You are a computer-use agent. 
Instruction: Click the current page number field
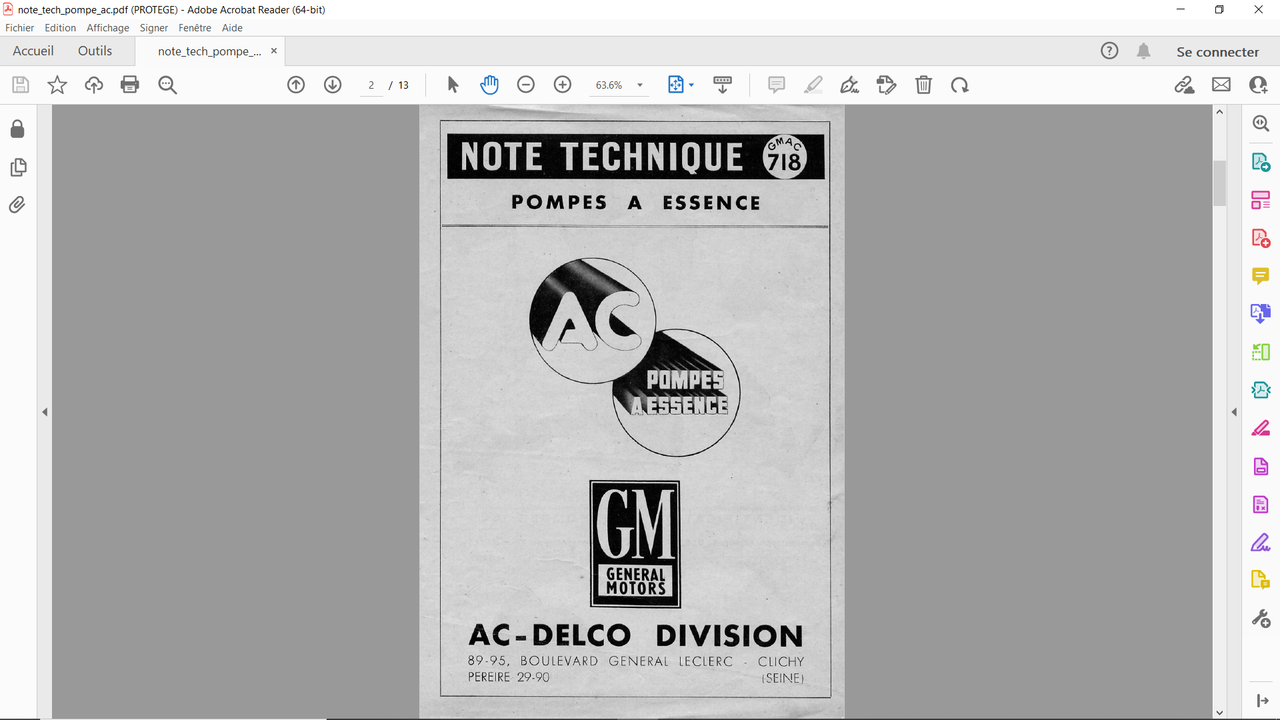tap(371, 85)
